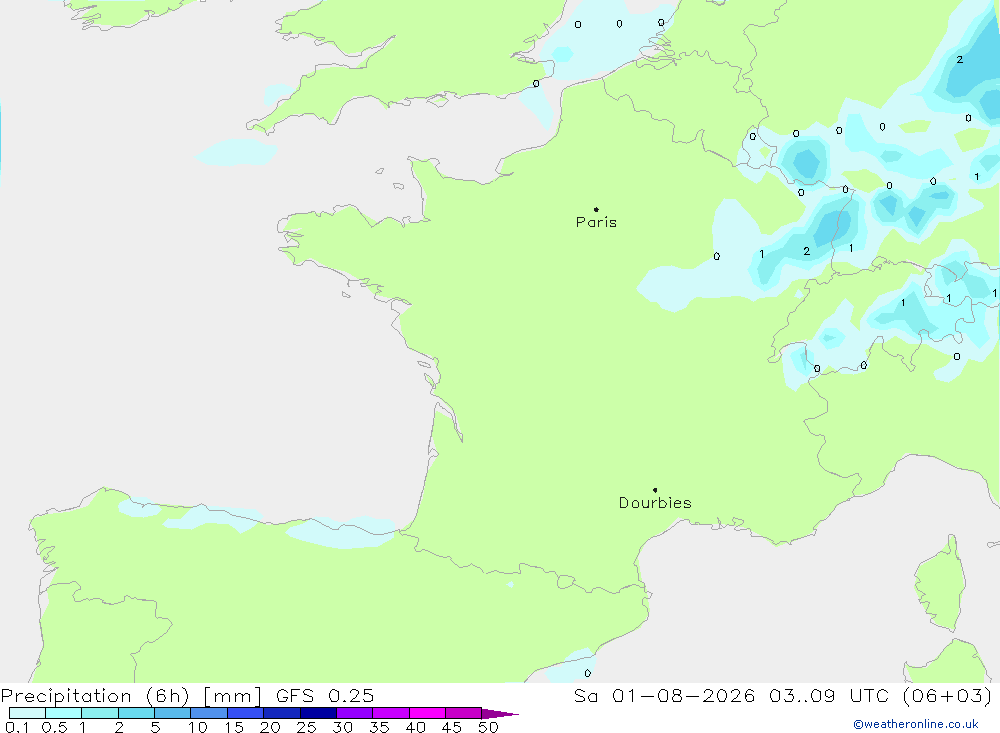
Task: Click the '50' legend scale label
Action: coord(488,727)
